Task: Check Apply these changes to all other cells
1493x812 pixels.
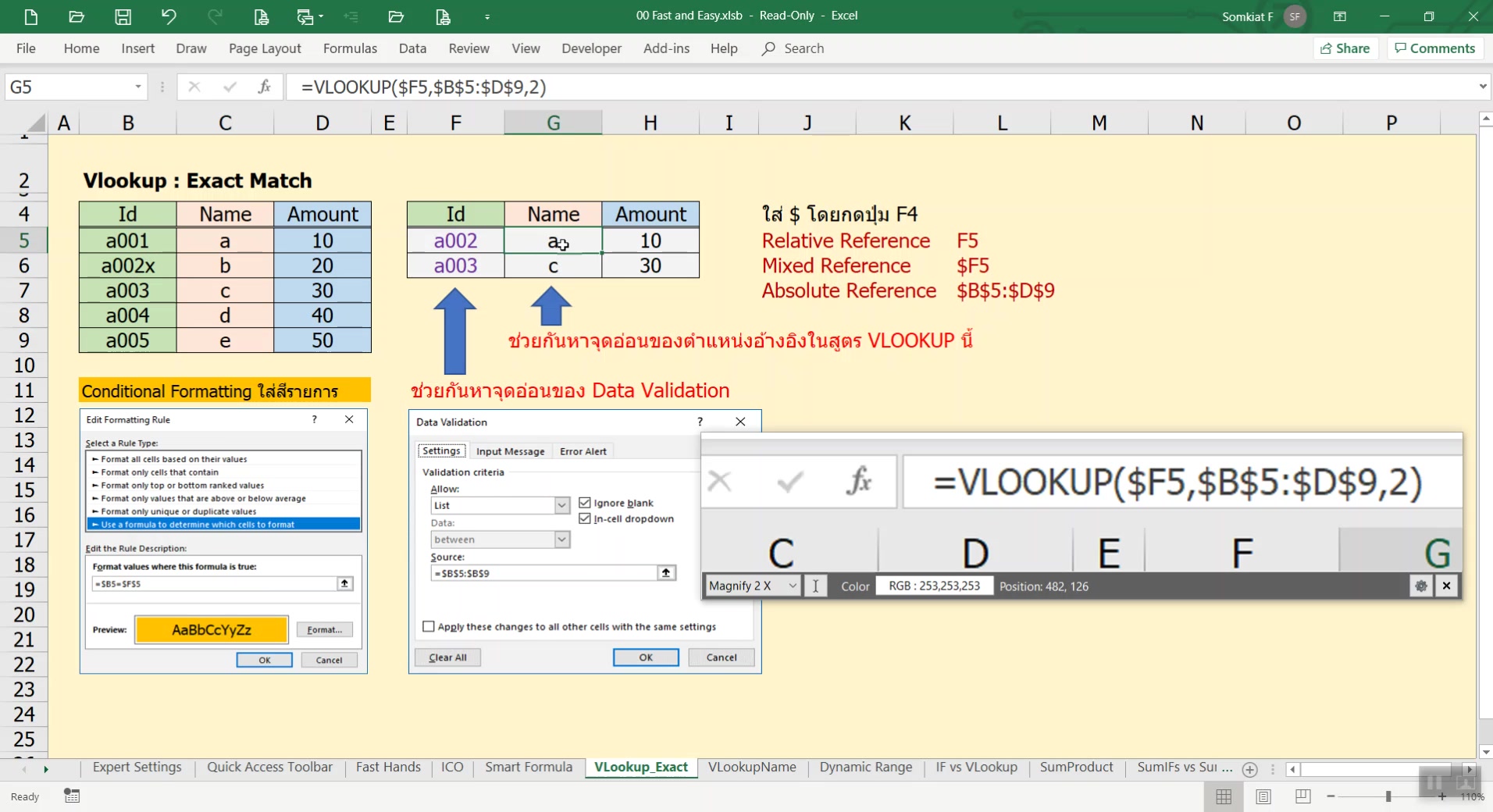Action: click(x=429, y=626)
